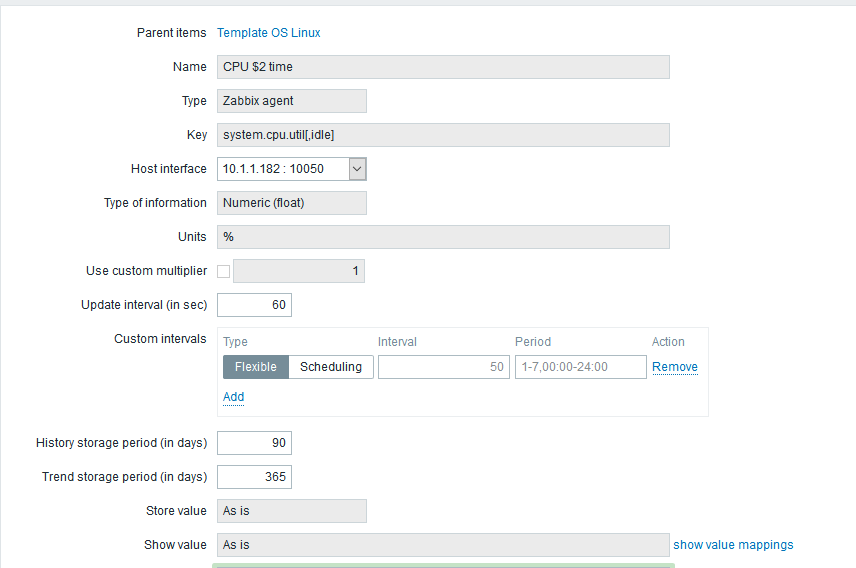This screenshot has width=856, height=568.
Task: Open the show value mappings link
Action: coord(733,545)
